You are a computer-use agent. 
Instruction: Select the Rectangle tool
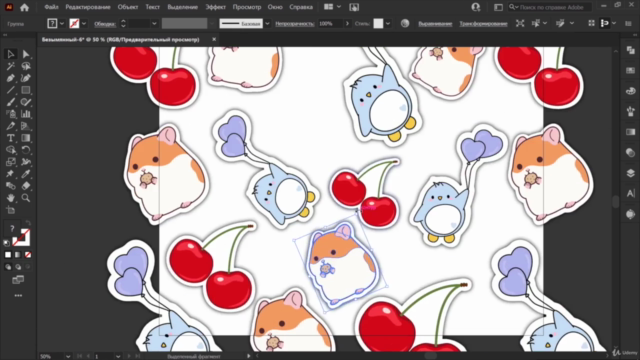(x=26, y=90)
